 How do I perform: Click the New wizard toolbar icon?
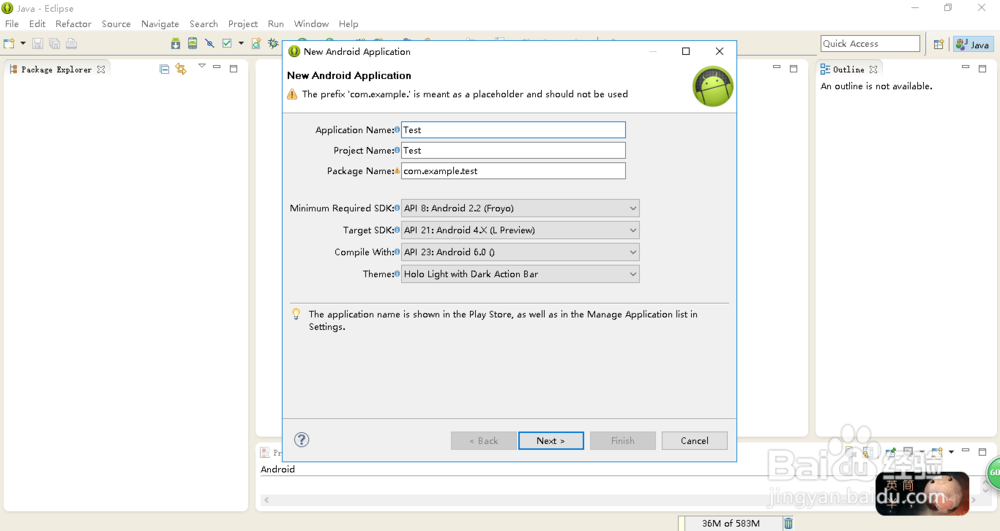pyautogui.click(x=9, y=43)
